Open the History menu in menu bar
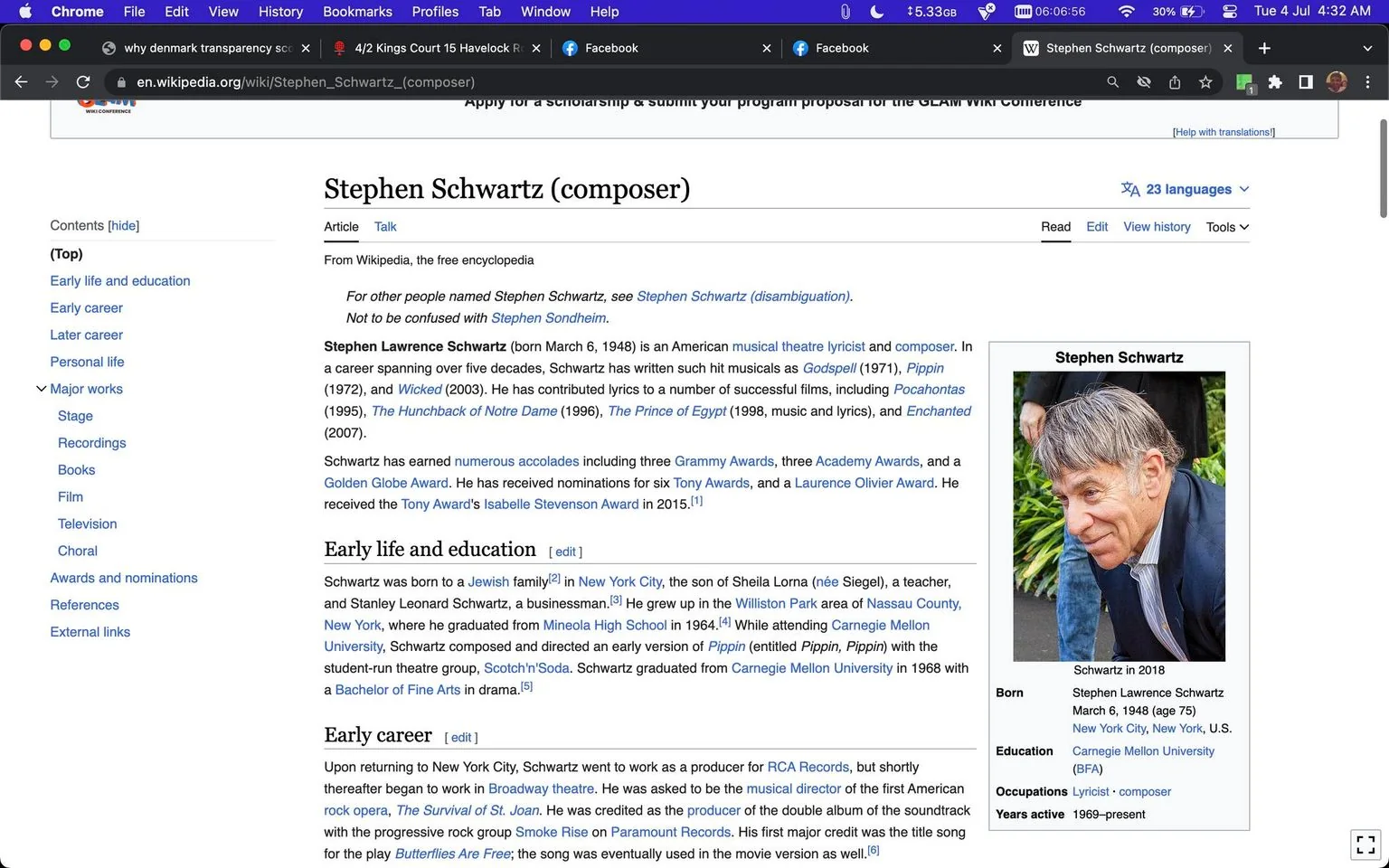This screenshot has height=868, width=1389. click(x=280, y=12)
